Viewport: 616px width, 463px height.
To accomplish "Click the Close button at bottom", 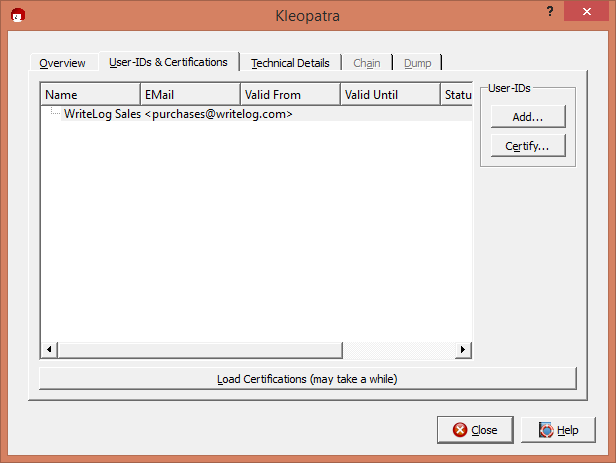I will 475,430.
